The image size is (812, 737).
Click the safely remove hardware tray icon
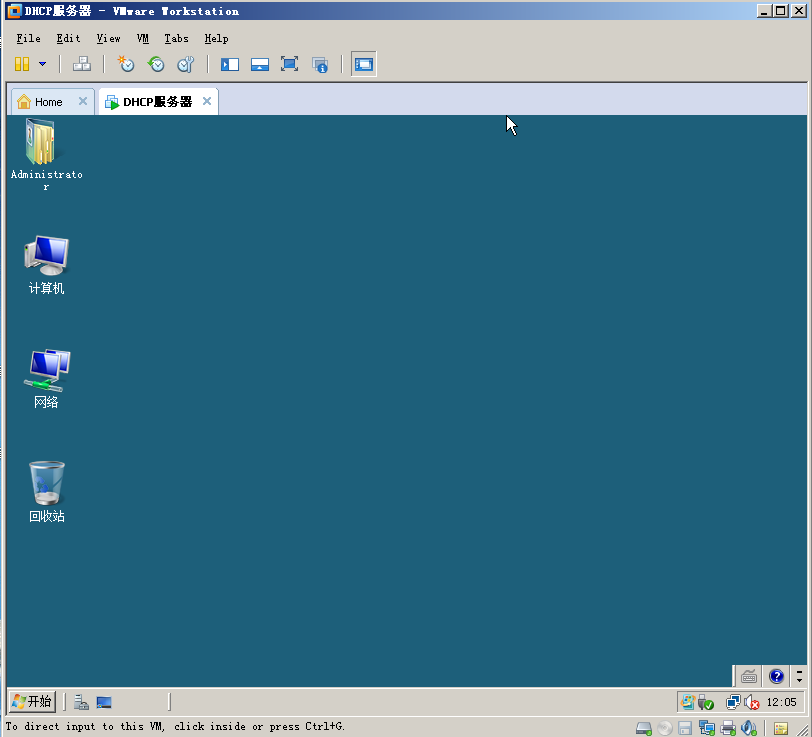point(705,702)
